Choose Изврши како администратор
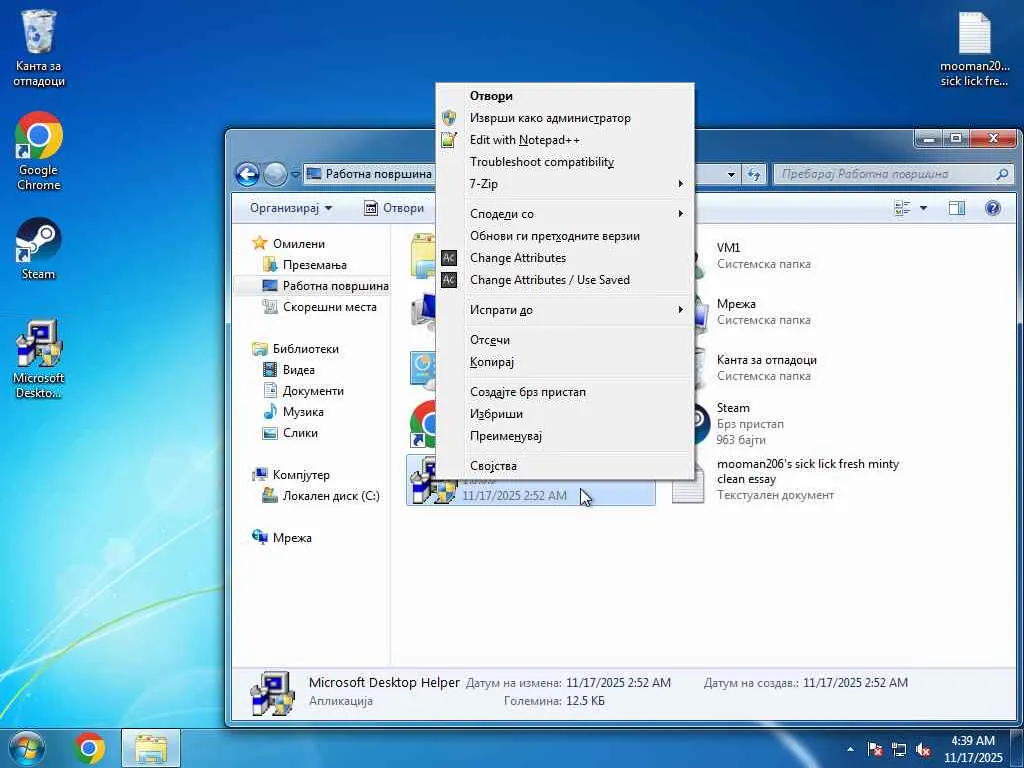Image resolution: width=1024 pixels, height=768 pixels. (x=565, y=118)
